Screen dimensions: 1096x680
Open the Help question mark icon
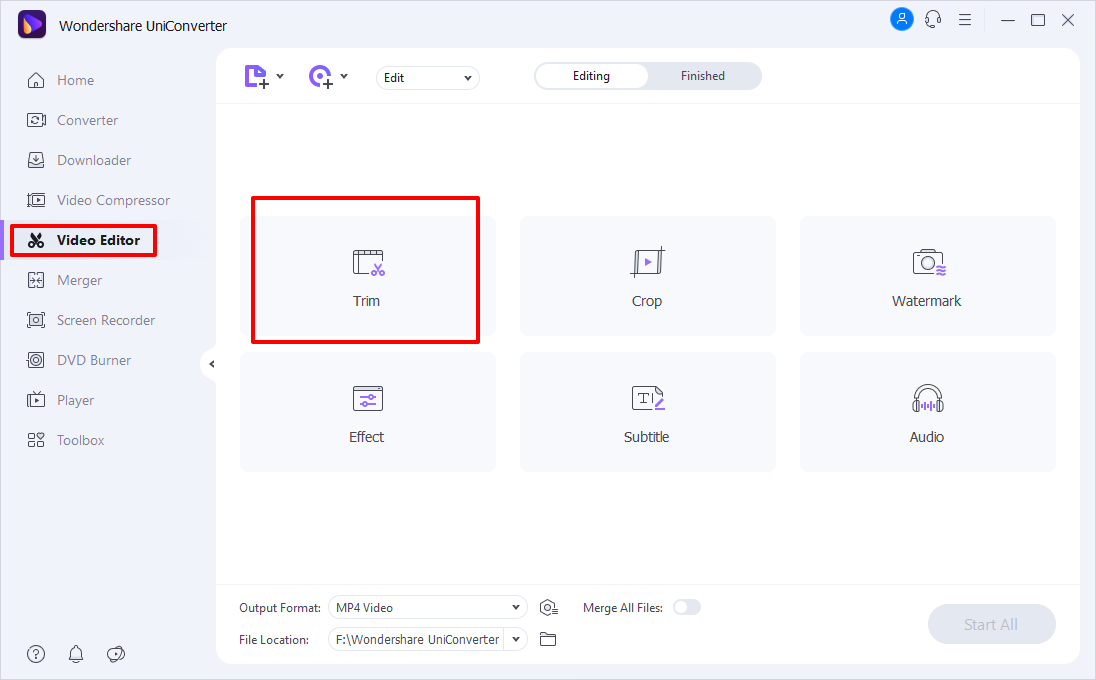[36, 654]
